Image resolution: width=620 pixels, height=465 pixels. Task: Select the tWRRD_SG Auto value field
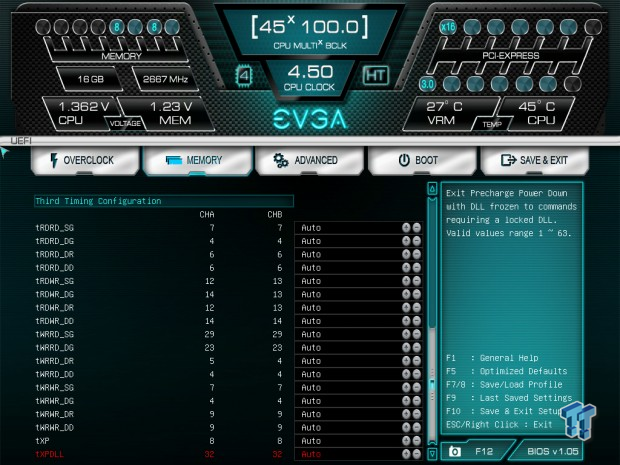pos(358,334)
